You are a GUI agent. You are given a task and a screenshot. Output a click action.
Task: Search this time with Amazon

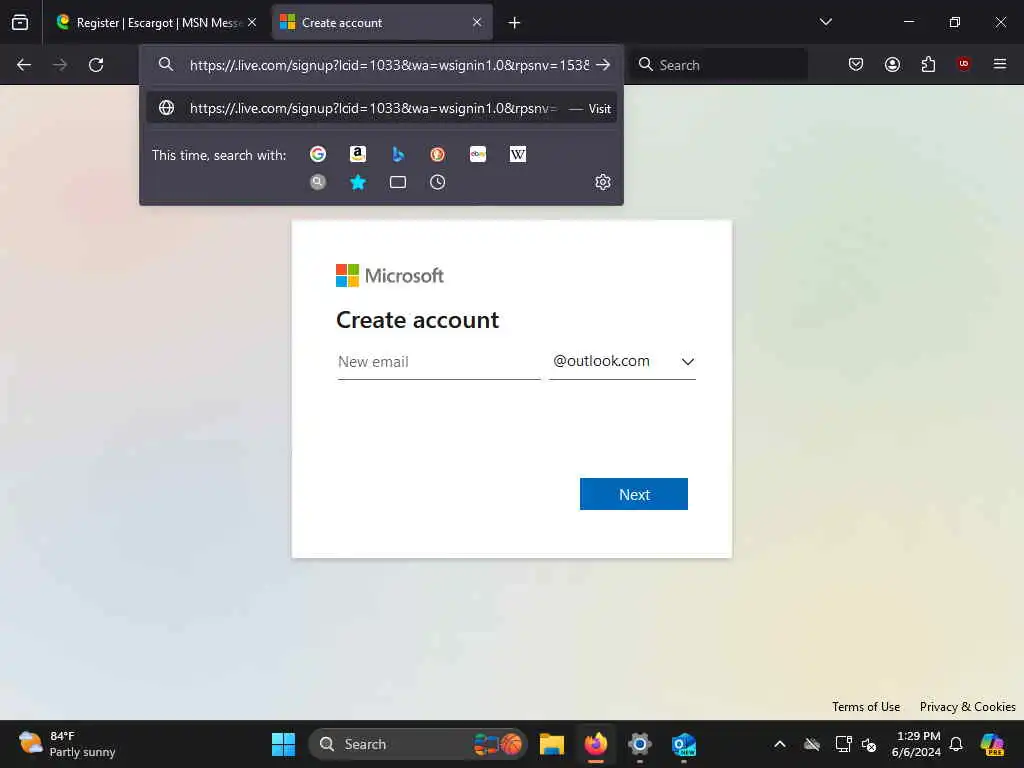tap(358, 154)
